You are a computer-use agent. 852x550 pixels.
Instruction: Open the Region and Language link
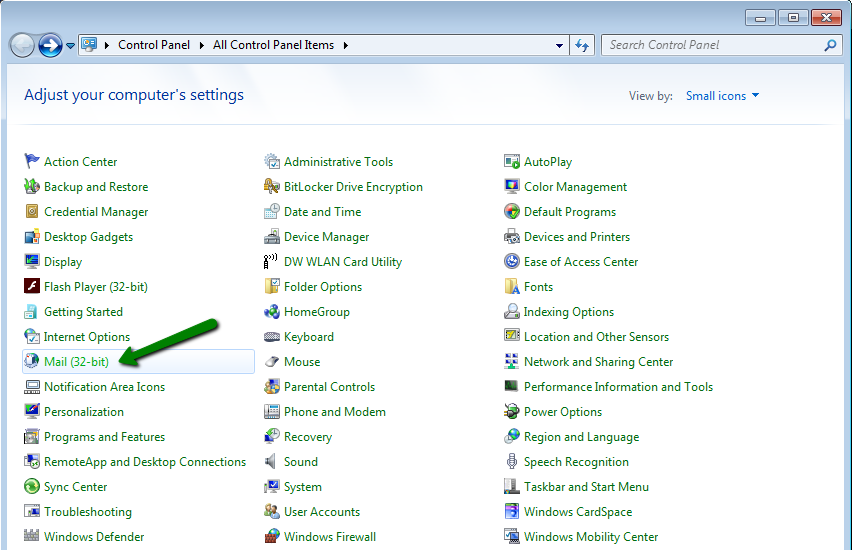pyautogui.click(x=581, y=436)
